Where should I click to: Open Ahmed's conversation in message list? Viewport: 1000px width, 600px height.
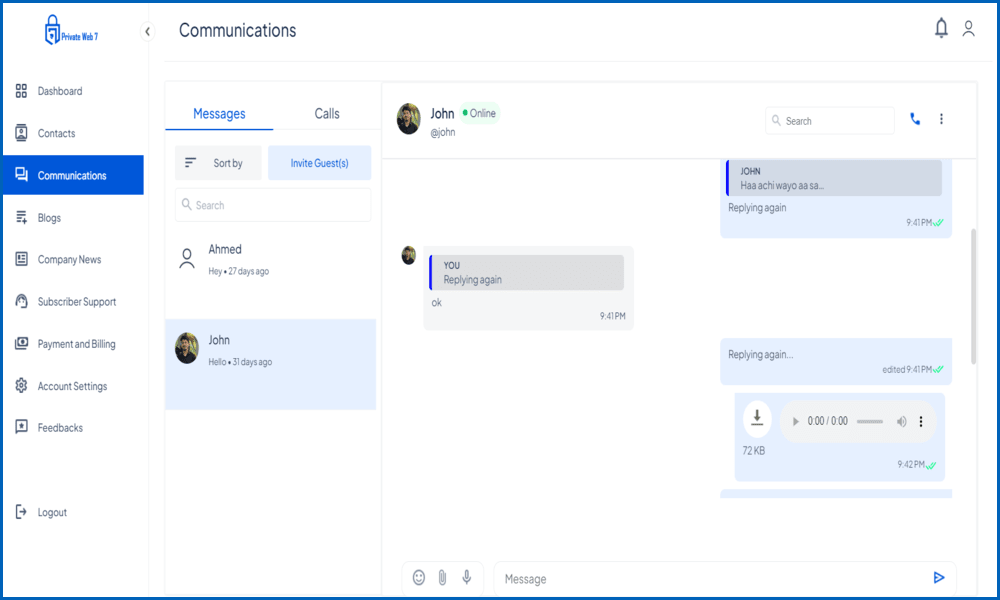coord(270,259)
